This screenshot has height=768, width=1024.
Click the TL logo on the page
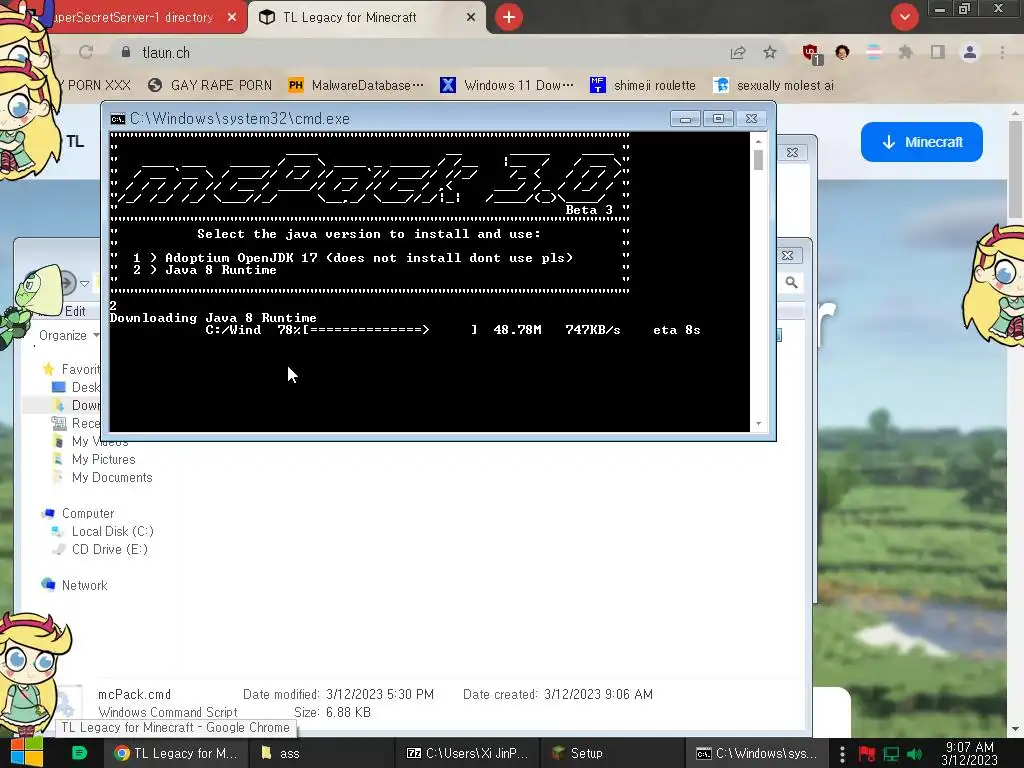coord(75,142)
